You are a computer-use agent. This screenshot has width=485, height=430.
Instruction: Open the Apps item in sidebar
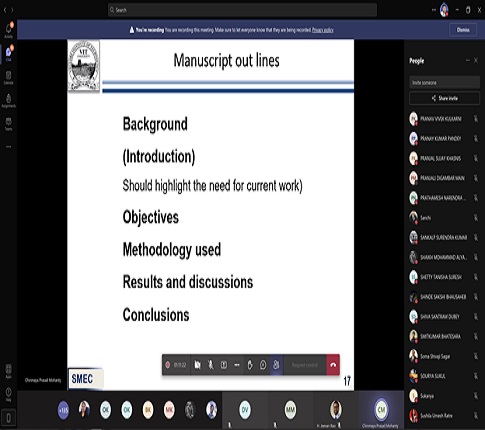point(8,371)
